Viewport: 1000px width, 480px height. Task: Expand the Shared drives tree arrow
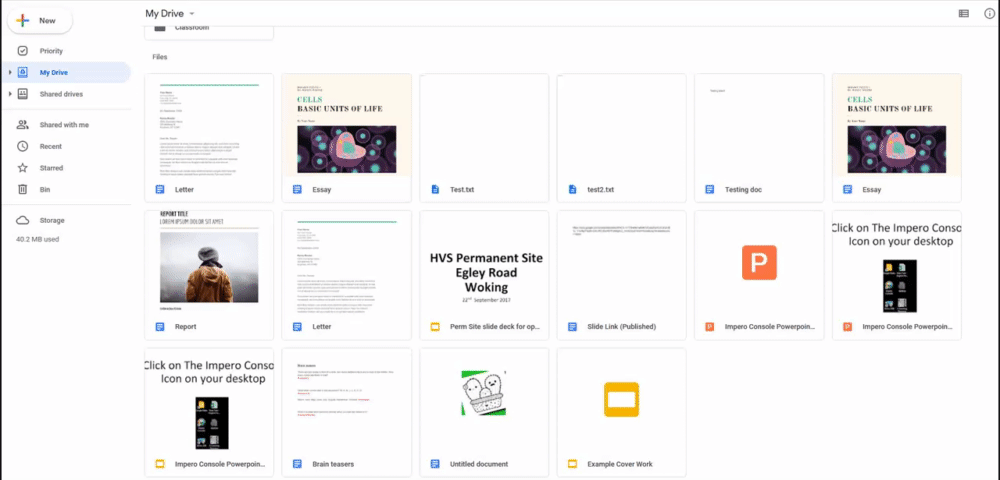click(10, 94)
